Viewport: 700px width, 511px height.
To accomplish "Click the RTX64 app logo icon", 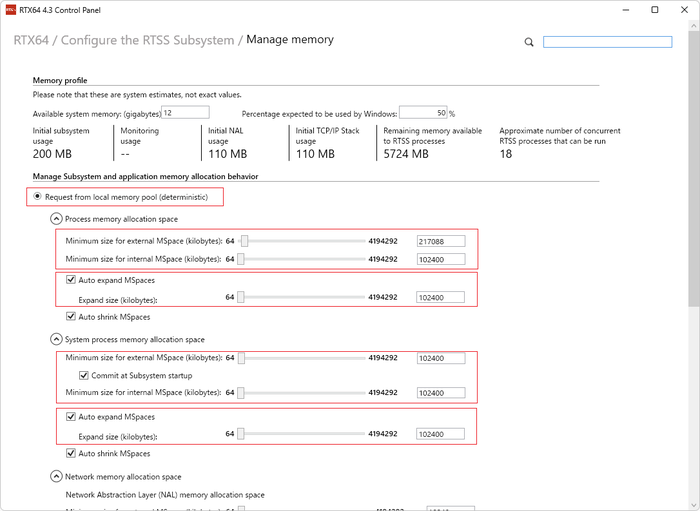I will click(11, 10).
